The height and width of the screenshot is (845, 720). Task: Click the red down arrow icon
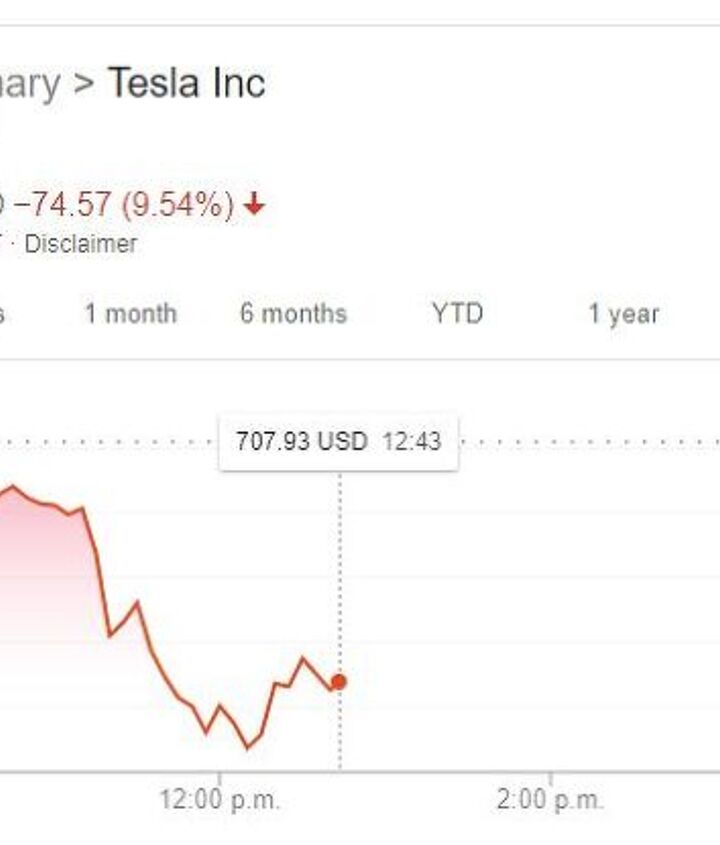(x=255, y=205)
